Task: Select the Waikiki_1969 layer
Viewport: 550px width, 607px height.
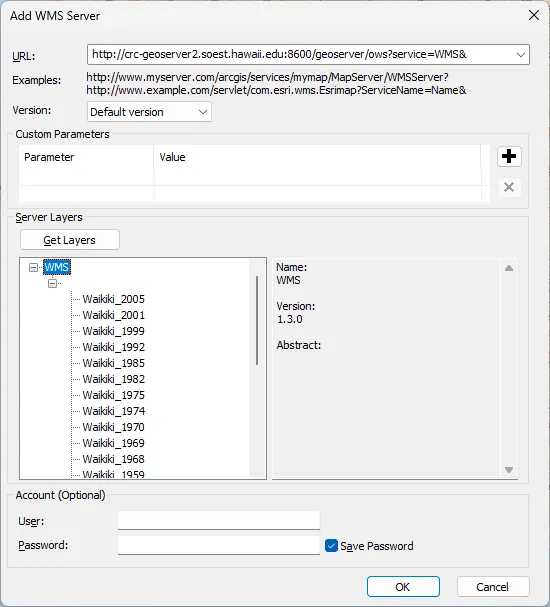Action: [x=113, y=443]
